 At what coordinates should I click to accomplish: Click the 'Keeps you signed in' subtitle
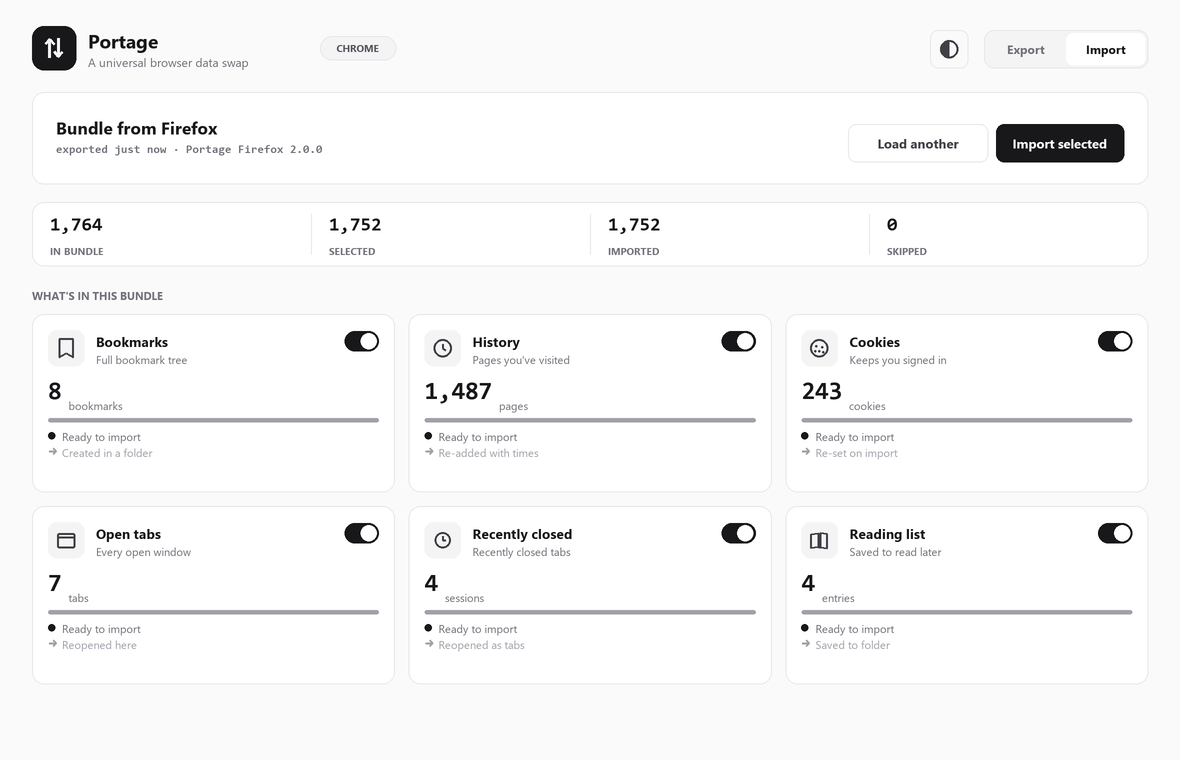pyautogui.click(x=898, y=360)
